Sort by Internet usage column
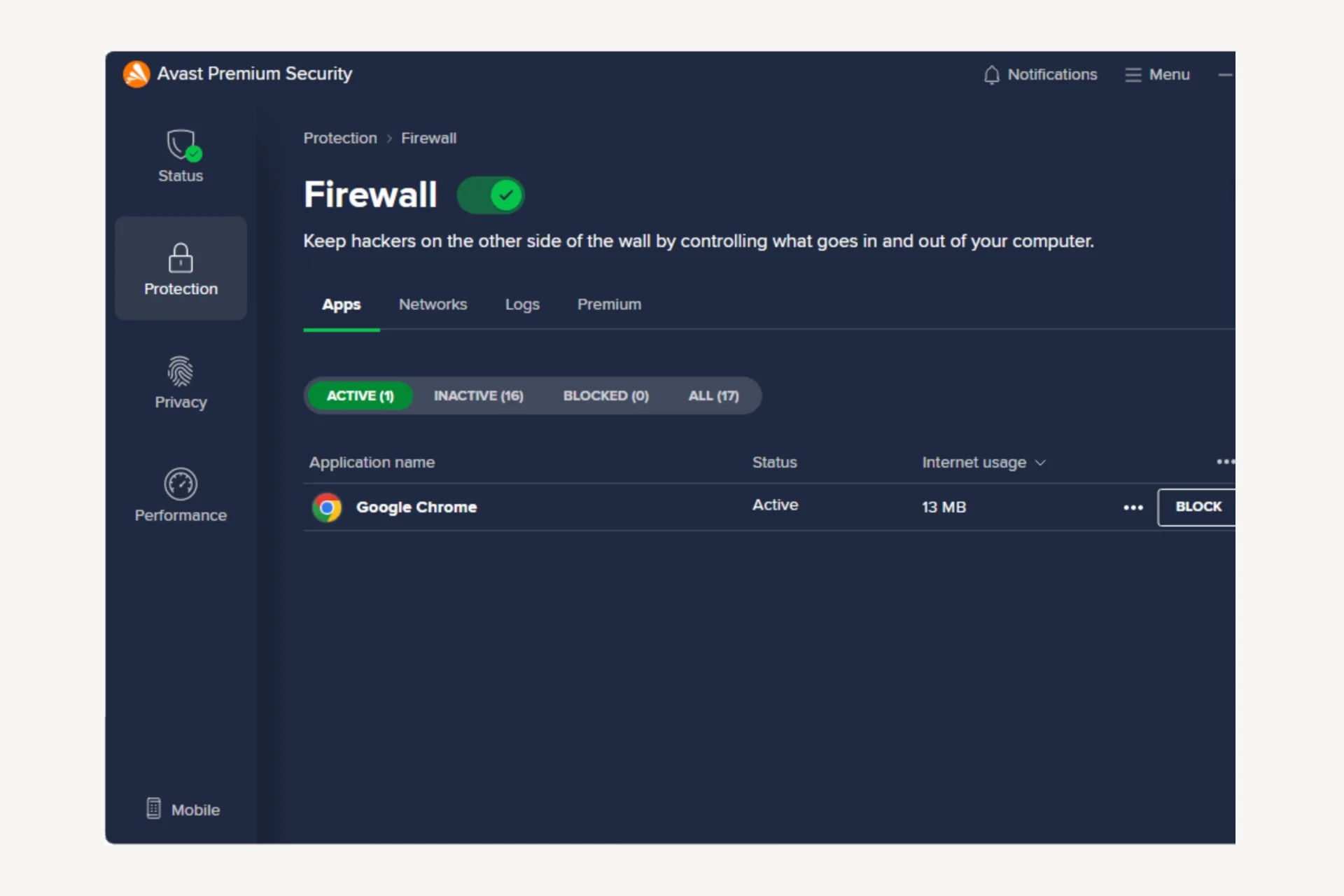This screenshot has width=1344, height=896. [x=983, y=463]
